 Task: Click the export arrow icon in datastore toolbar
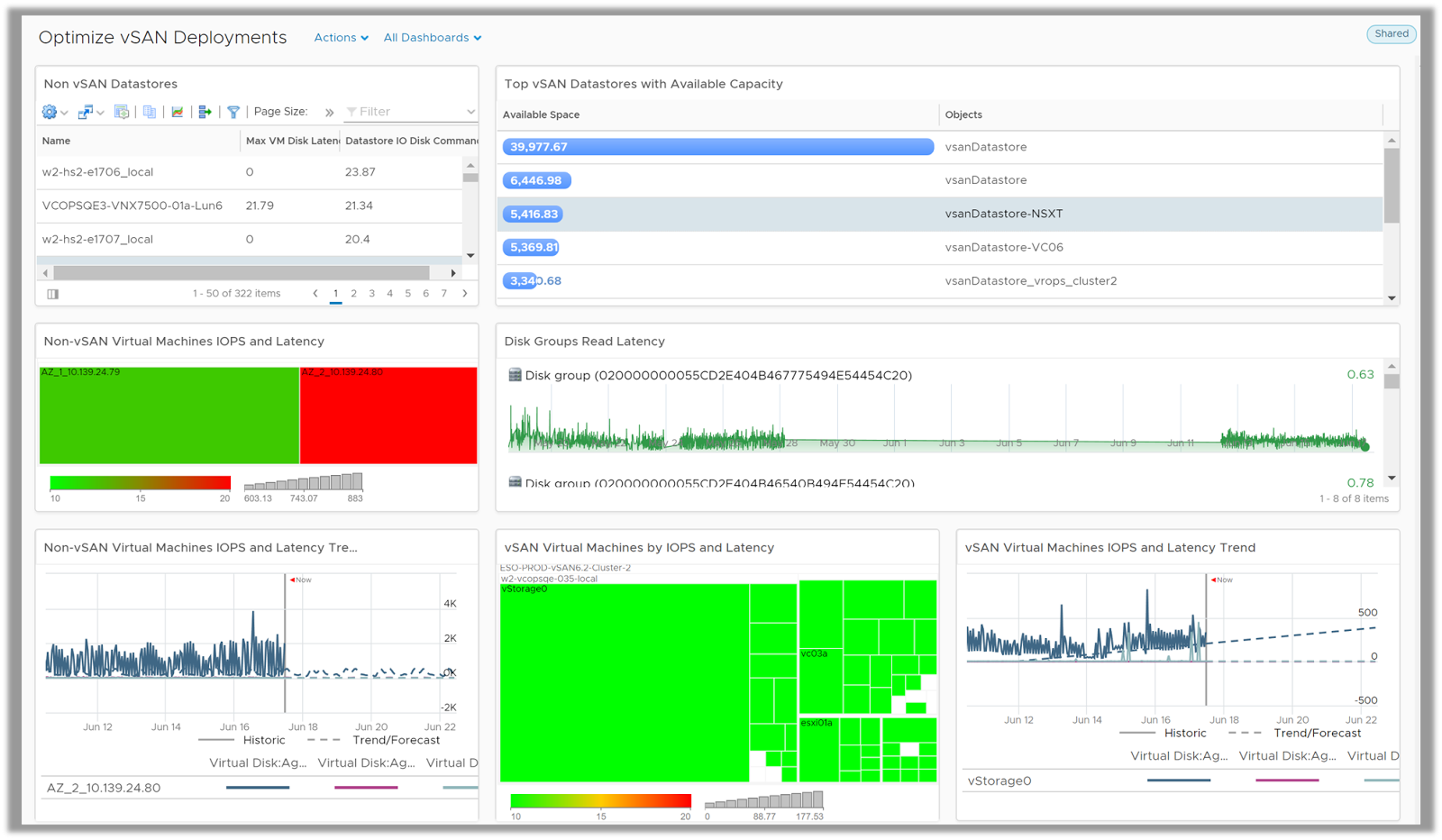(x=205, y=112)
